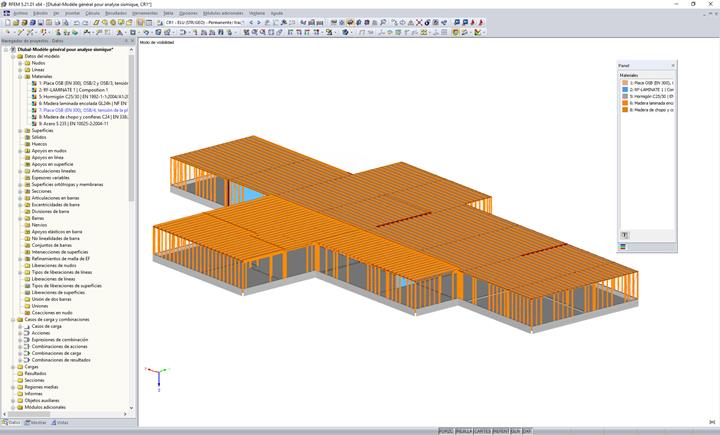720x435 pixels.
Task: Close the Panel window
Action: click(673, 66)
